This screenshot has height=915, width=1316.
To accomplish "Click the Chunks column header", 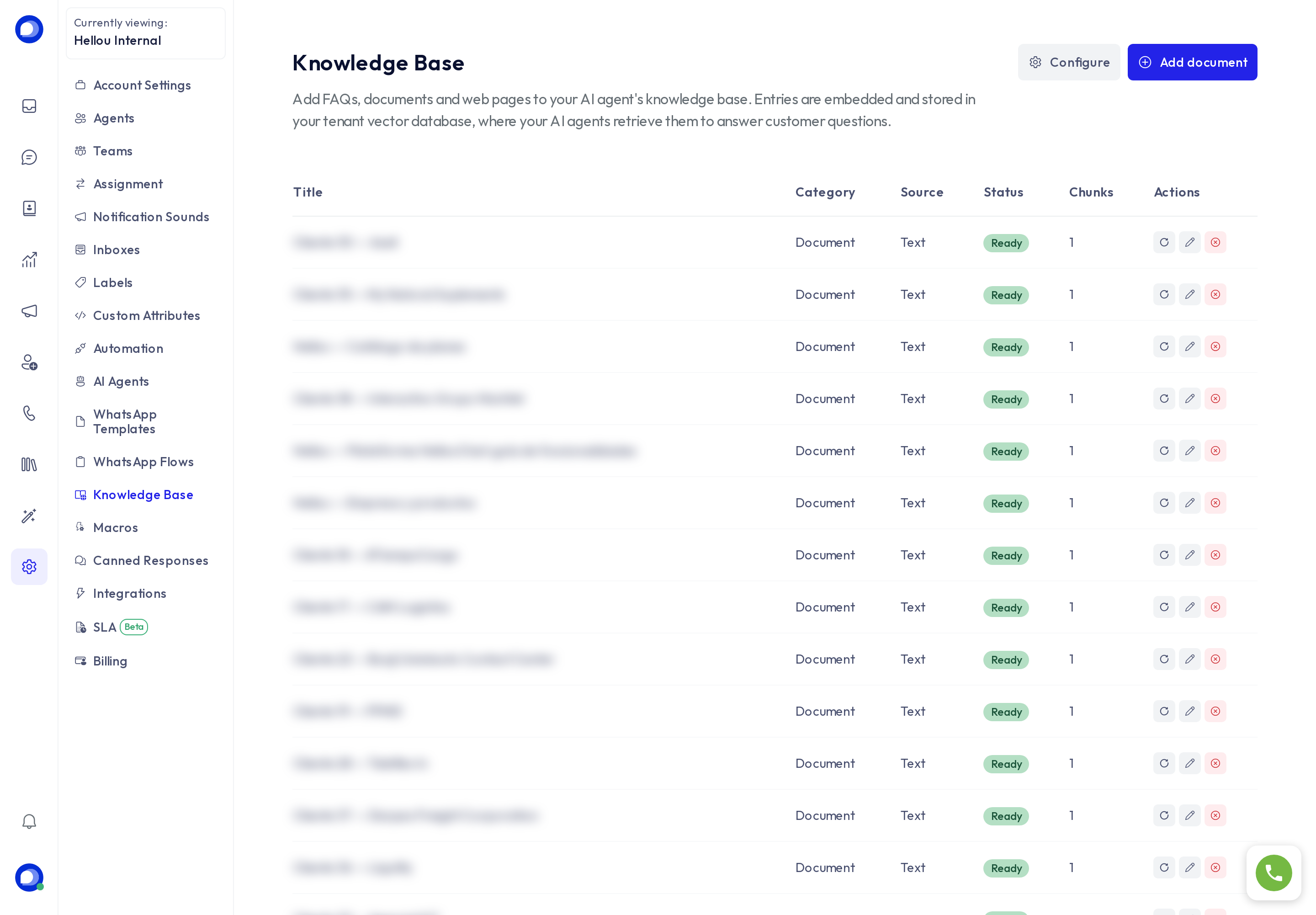I will [x=1091, y=192].
